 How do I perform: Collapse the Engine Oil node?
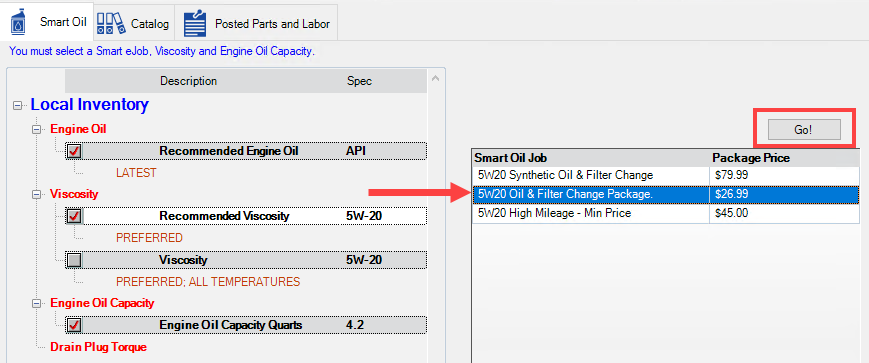click(37, 129)
